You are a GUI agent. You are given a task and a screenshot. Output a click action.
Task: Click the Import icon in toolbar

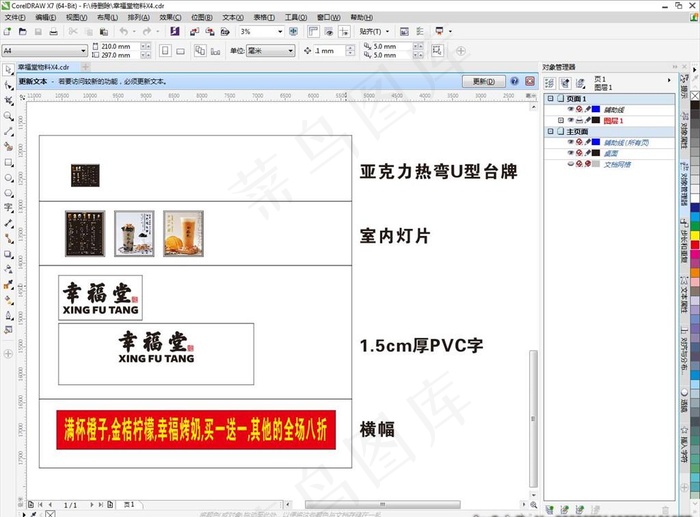(194, 32)
